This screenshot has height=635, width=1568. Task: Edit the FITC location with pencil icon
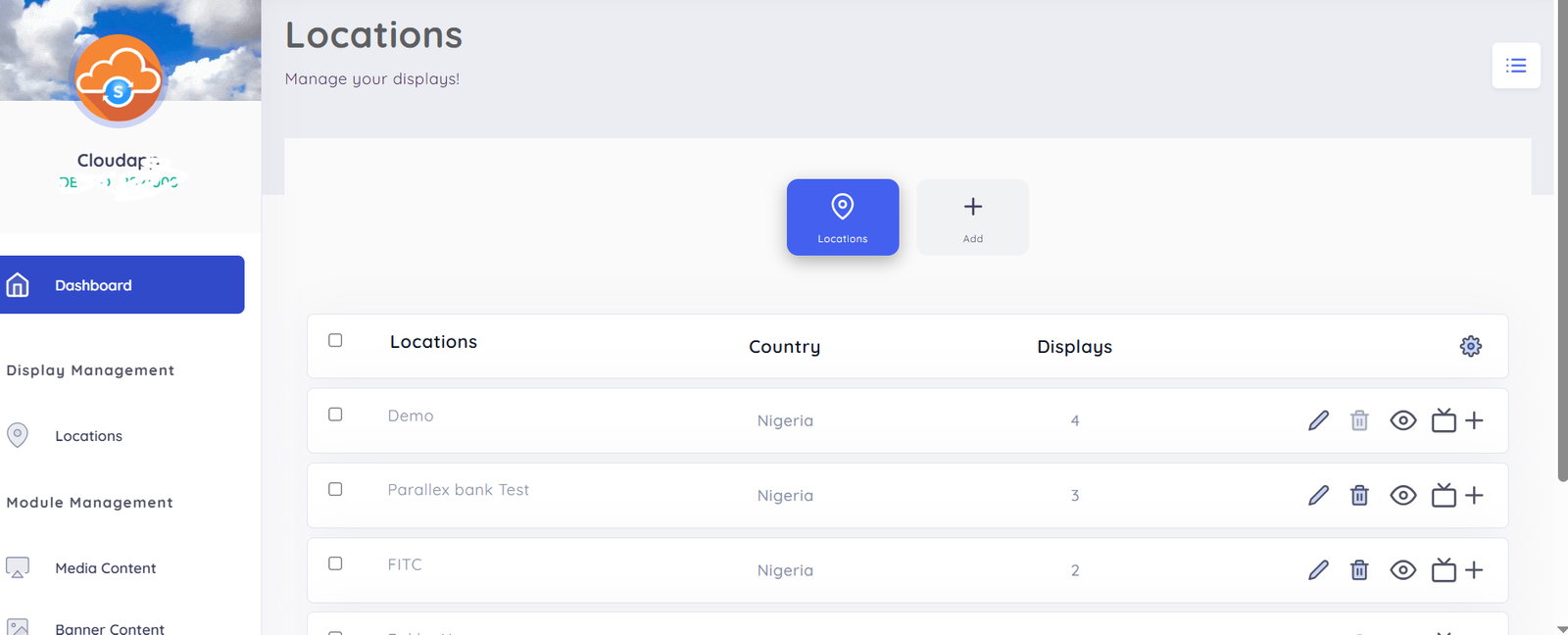(x=1318, y=570)
